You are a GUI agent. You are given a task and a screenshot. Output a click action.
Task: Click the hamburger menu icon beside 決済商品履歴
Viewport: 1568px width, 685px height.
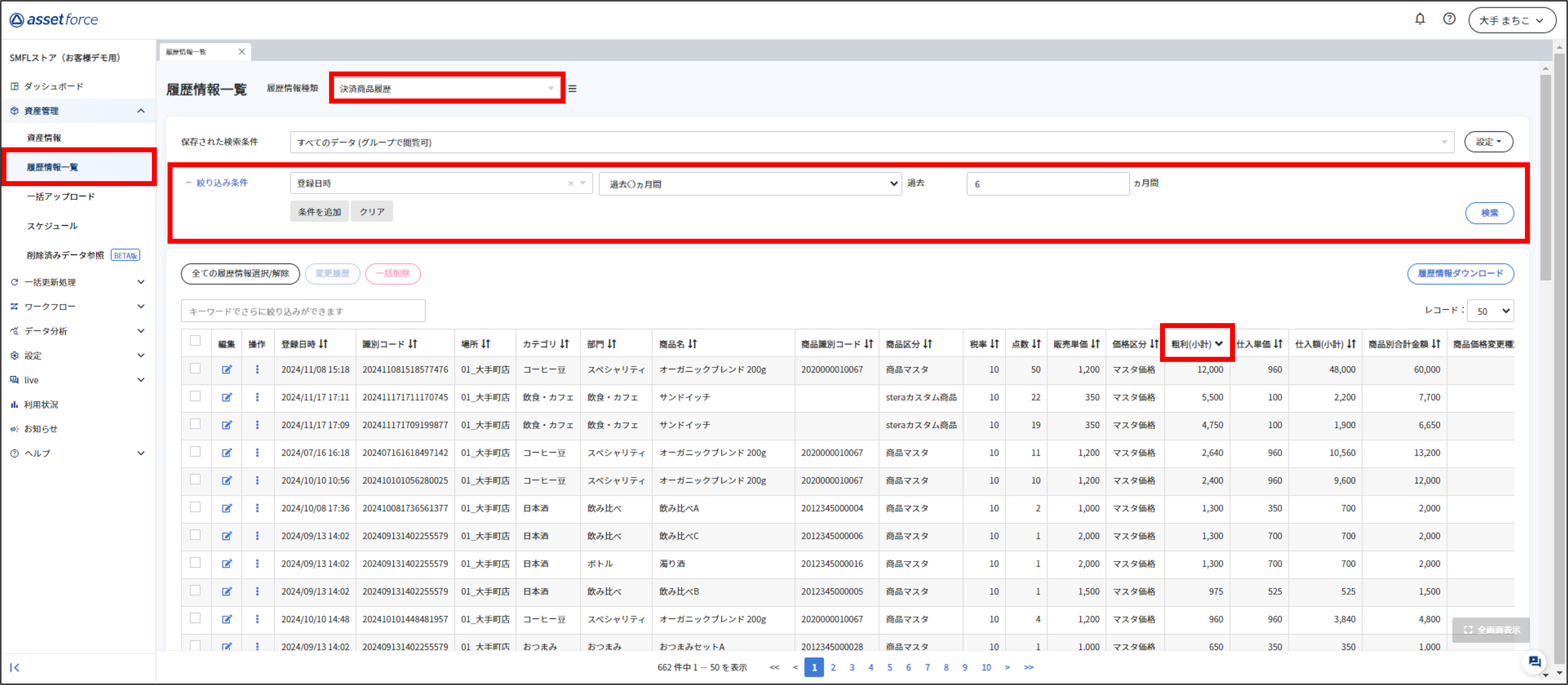pos(572,89)
